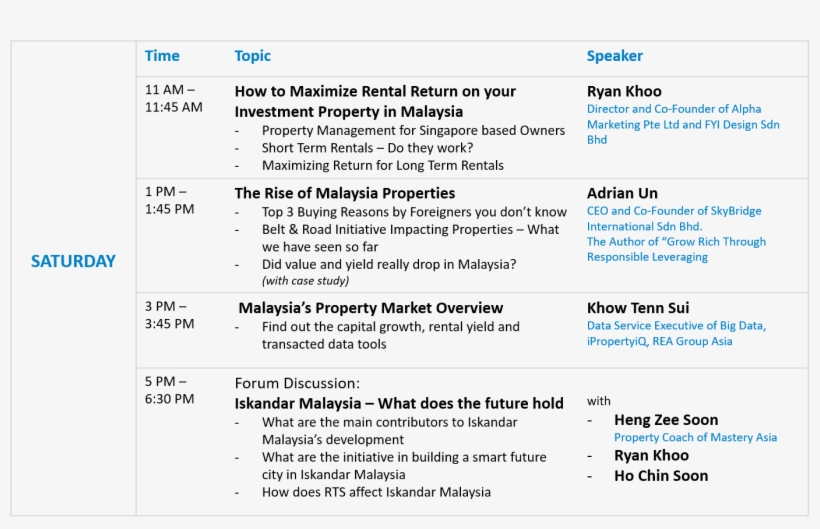The width and height of the screenshot is (820, 529).
Task: Open 'Iskandar Malaysia – What does the future hold'
Action: (x=399, y=403)
